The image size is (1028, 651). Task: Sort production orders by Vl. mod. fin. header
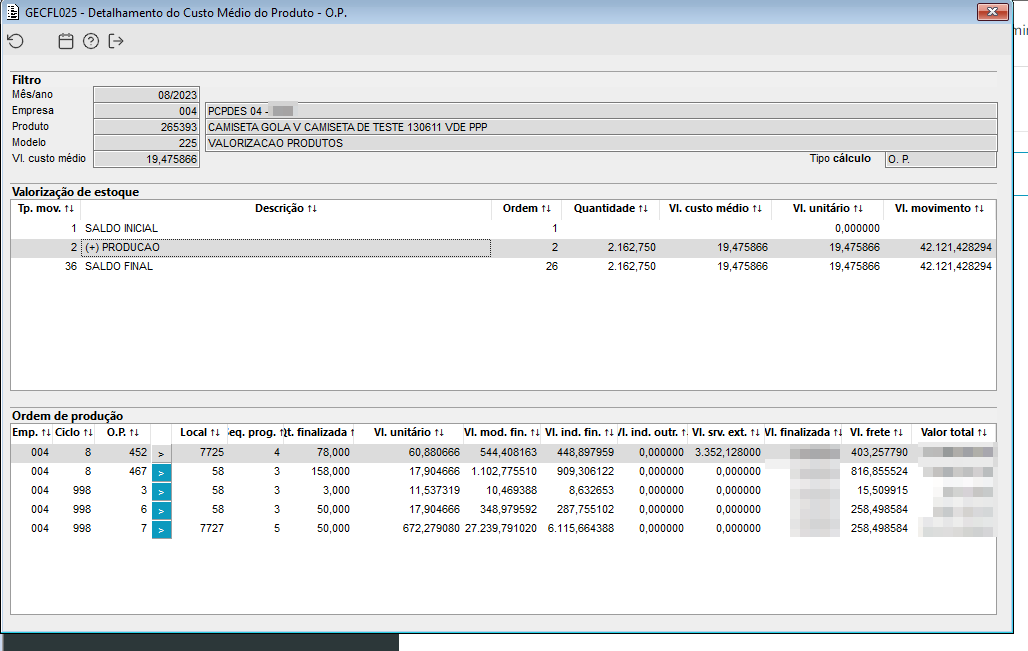[x=502, y=433]
